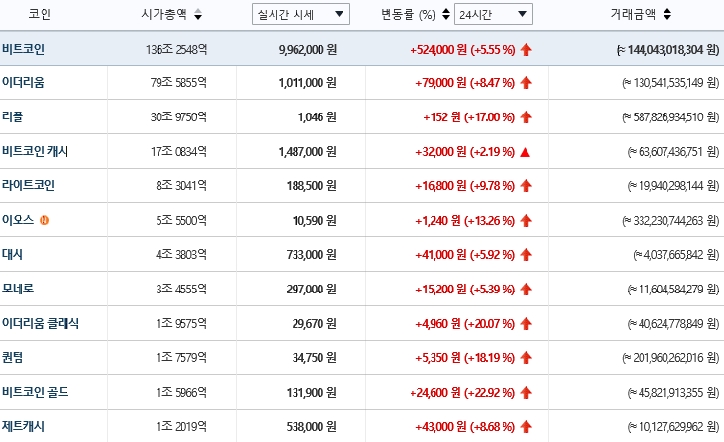Open the 리플 coin link
Viewport: 724px width, 442px height.
click(12, 117)
